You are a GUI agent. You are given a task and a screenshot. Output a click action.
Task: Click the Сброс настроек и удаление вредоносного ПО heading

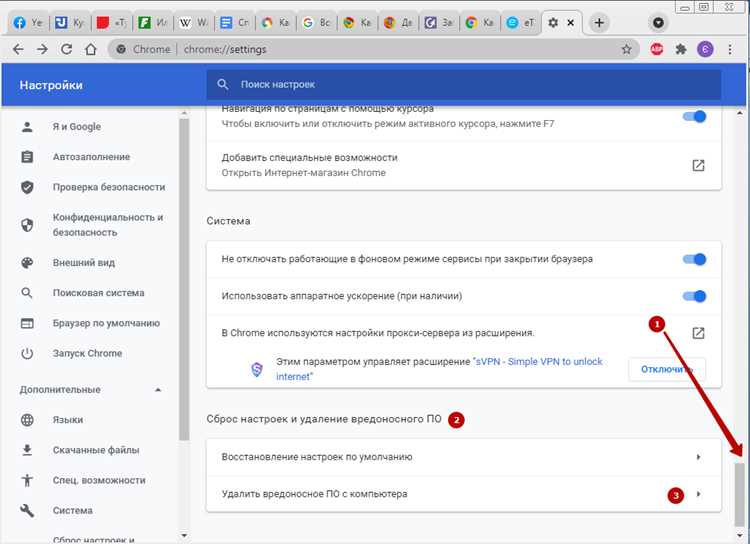coord(324,419)
